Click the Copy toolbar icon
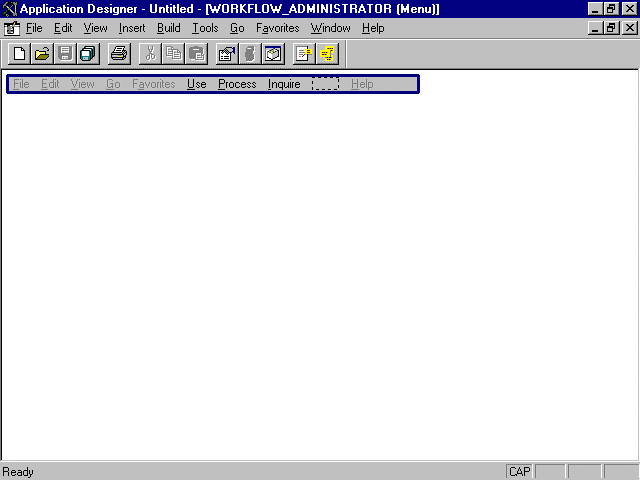The width and height of the screenshot is (640, 480). (x=173, y=54)
